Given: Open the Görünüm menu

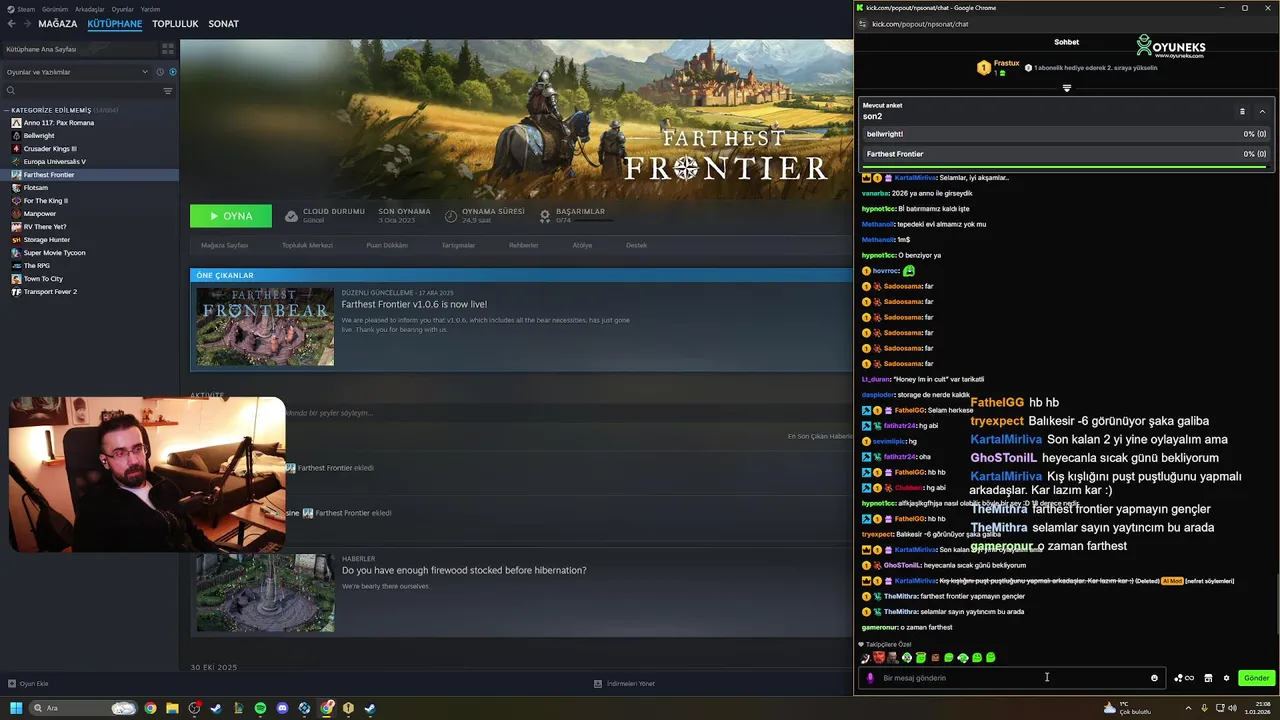Looking at the screenshot, I should 56,8.
